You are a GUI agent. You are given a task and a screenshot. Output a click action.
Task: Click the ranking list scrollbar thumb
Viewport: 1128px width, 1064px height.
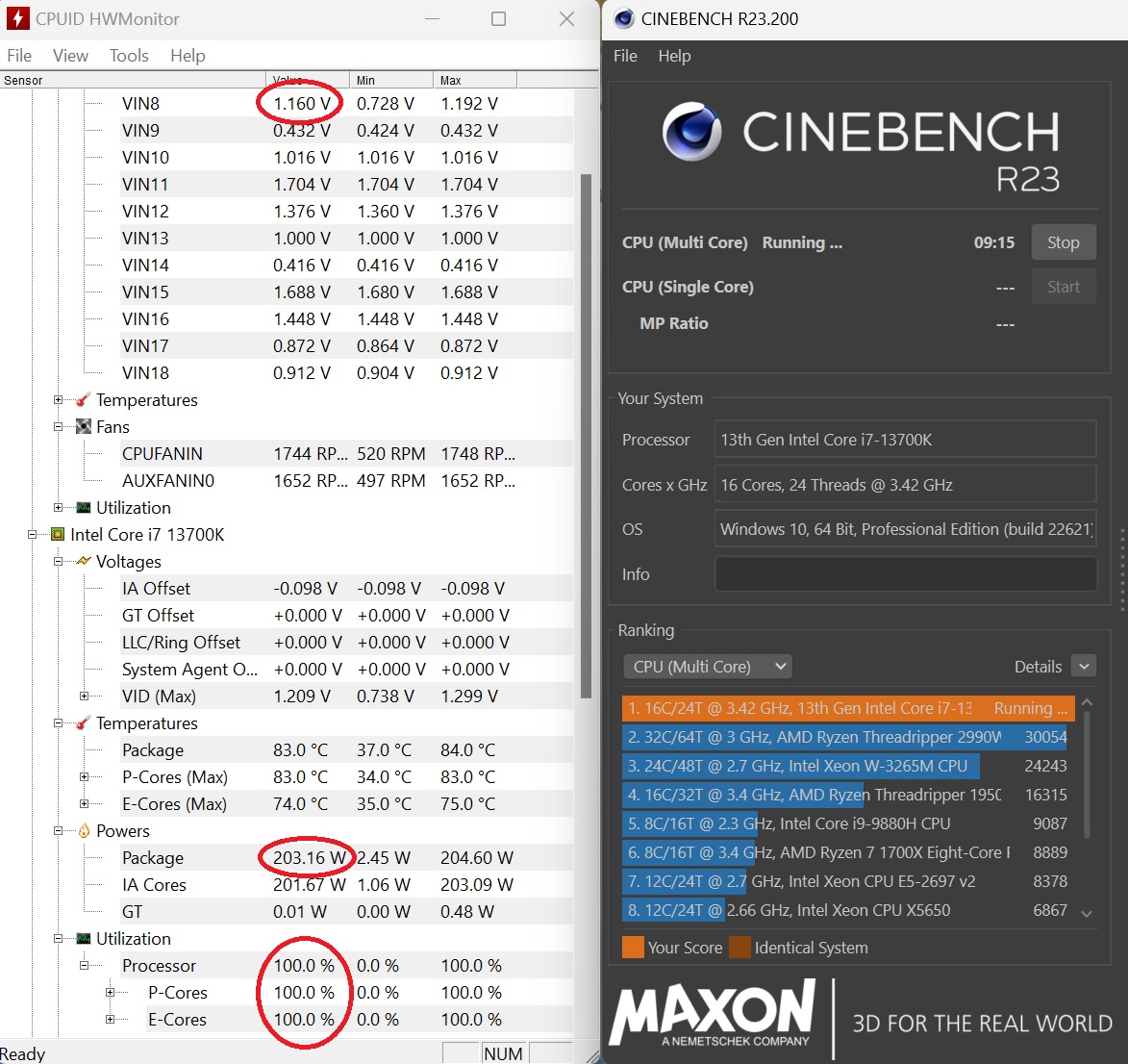click(x=1087, y=773)
